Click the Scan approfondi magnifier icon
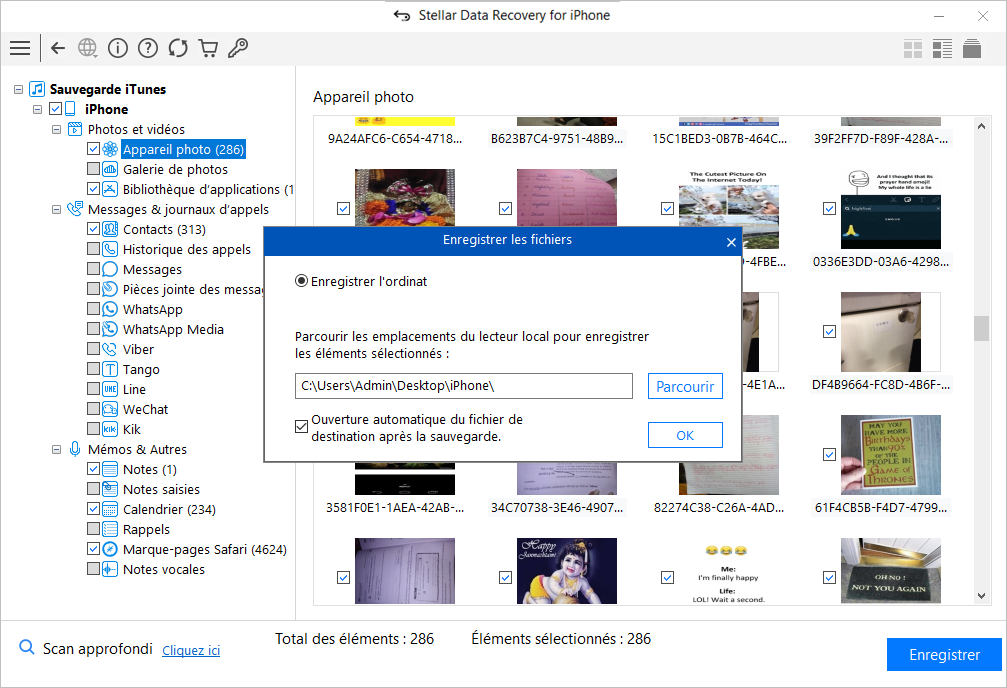This screenshot has height=688, width=1007. (26, 647)
